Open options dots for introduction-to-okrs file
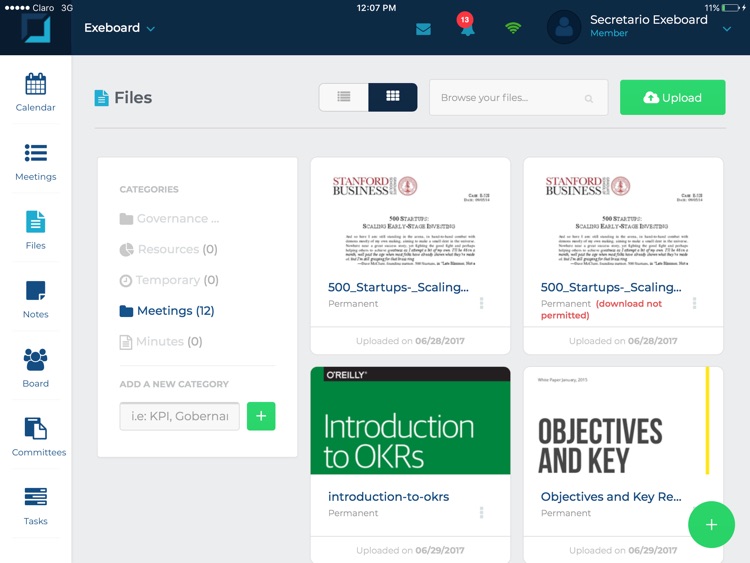The height and width of the screenshot is (563, 750). (x=481, y=512)
